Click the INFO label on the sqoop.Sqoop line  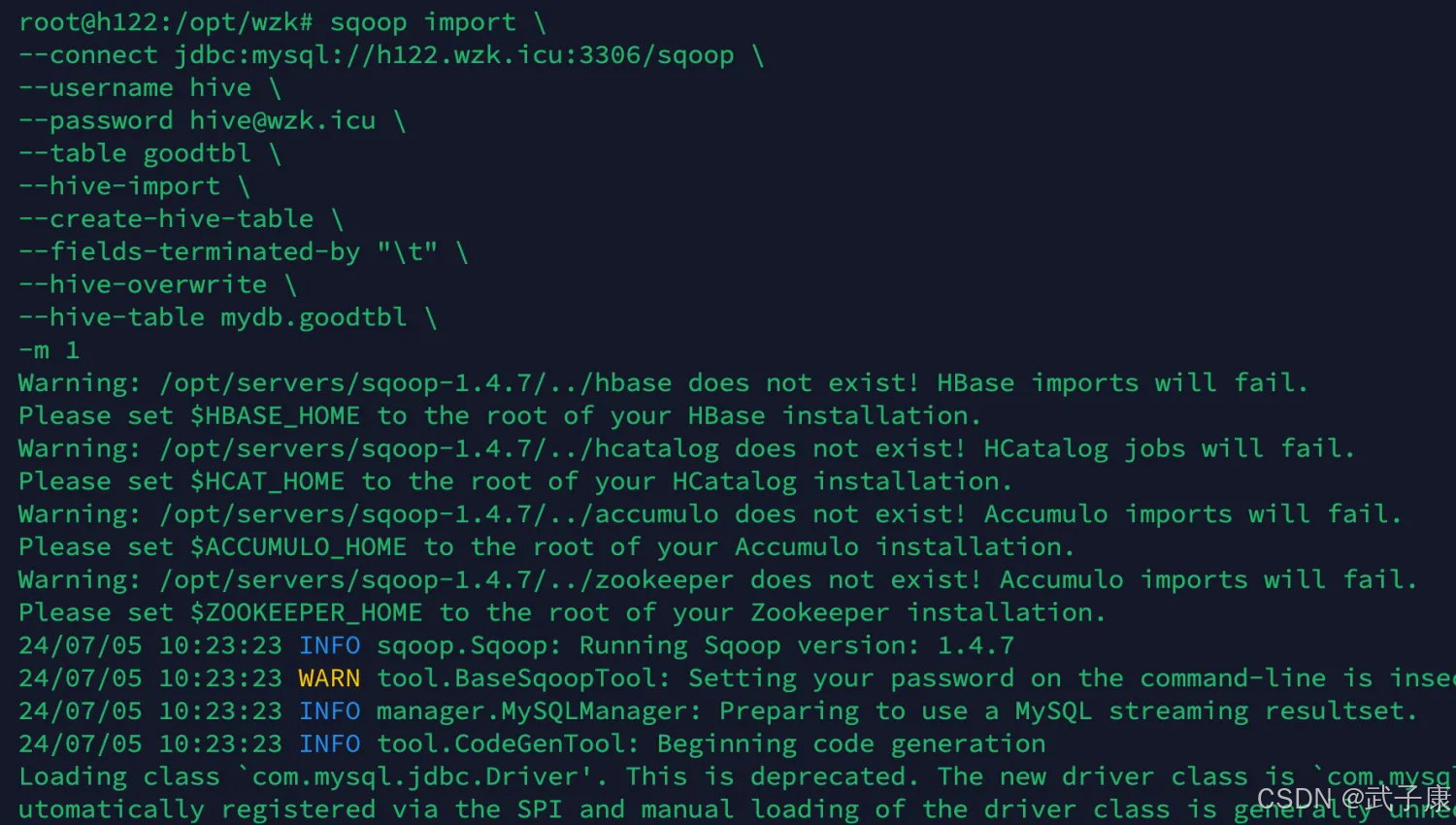(329, 645)
